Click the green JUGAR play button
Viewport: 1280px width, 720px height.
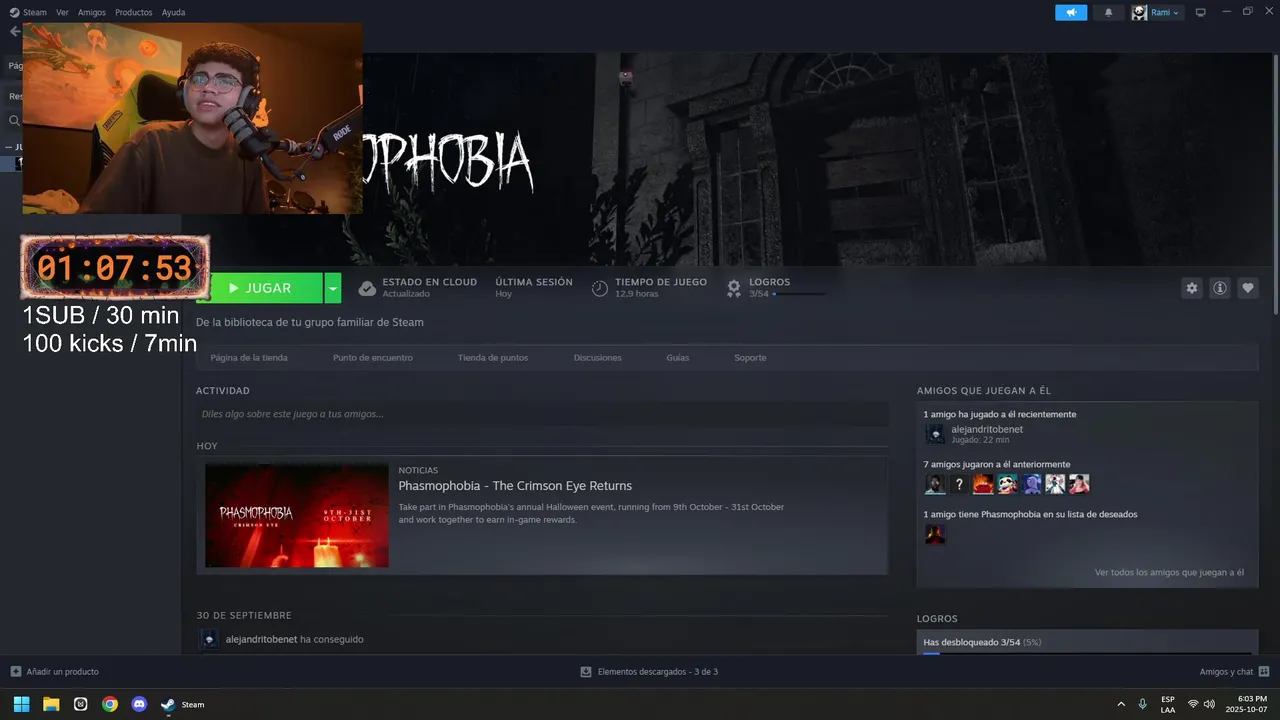point(260,288)
